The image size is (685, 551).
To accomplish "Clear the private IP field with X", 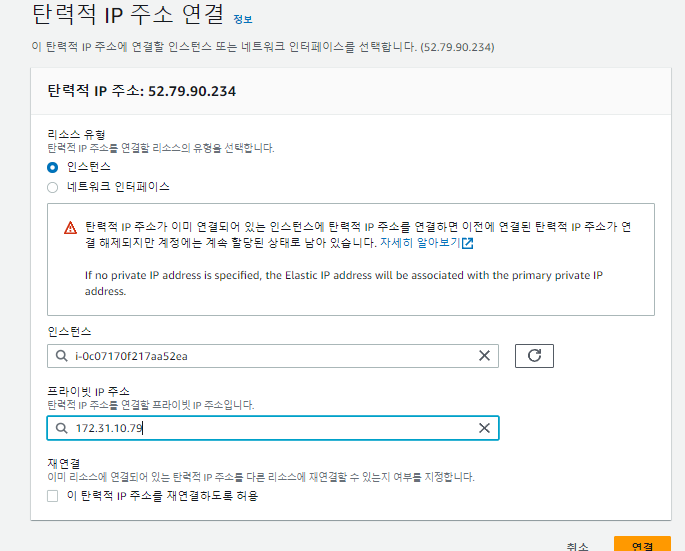I will (484, 428).
